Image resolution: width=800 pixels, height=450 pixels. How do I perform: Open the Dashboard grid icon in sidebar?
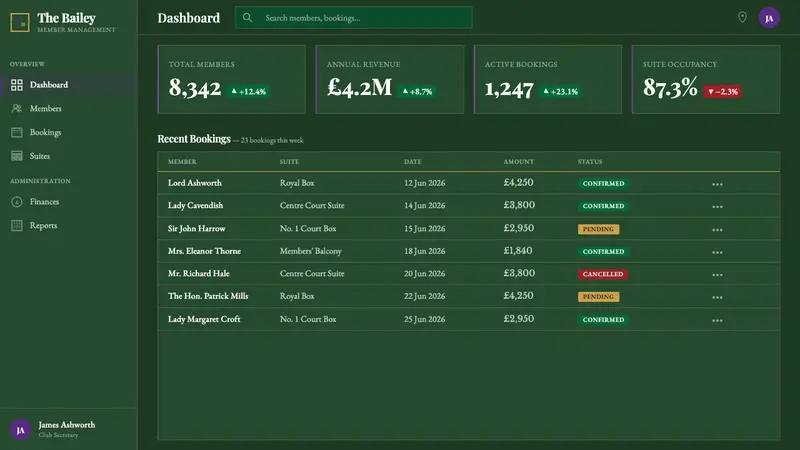pos(17,85)
